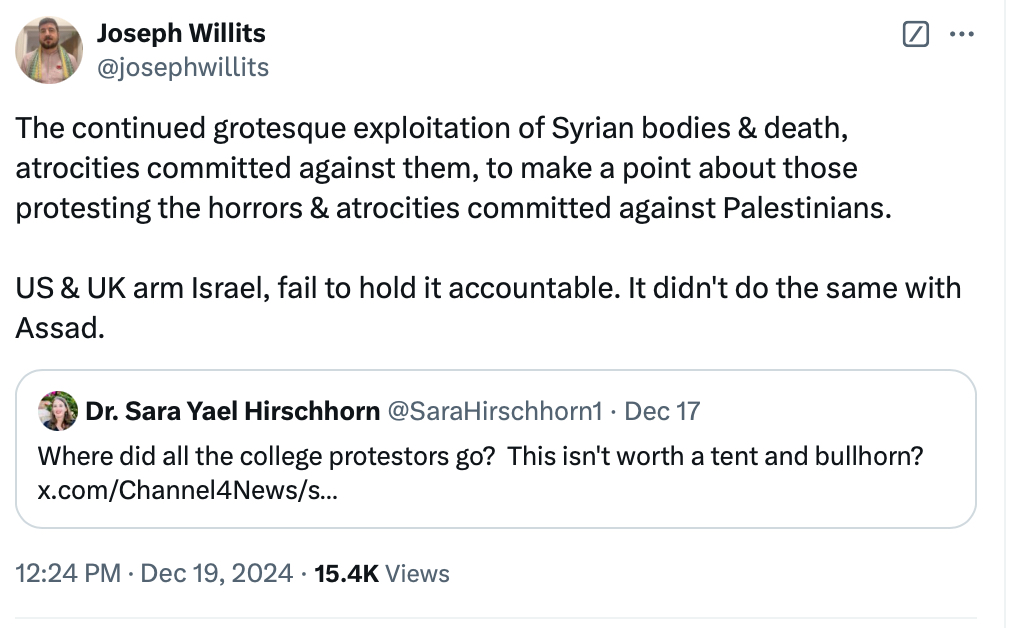The width and height of the screenshot is (1018, 628).
Task: Open Dr. Sara Yael Hirschhorn's profile name
Action: pos(232,411)
